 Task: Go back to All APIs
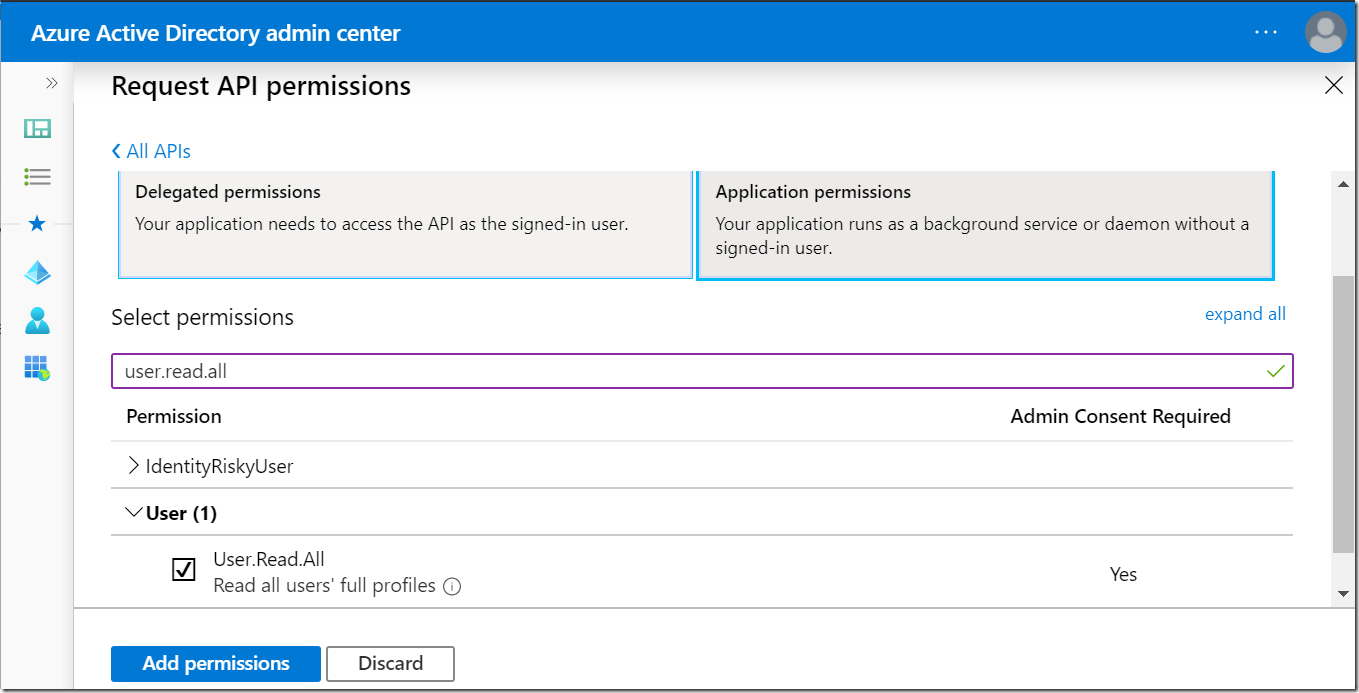pyautogui.click(x=151, y=151)
